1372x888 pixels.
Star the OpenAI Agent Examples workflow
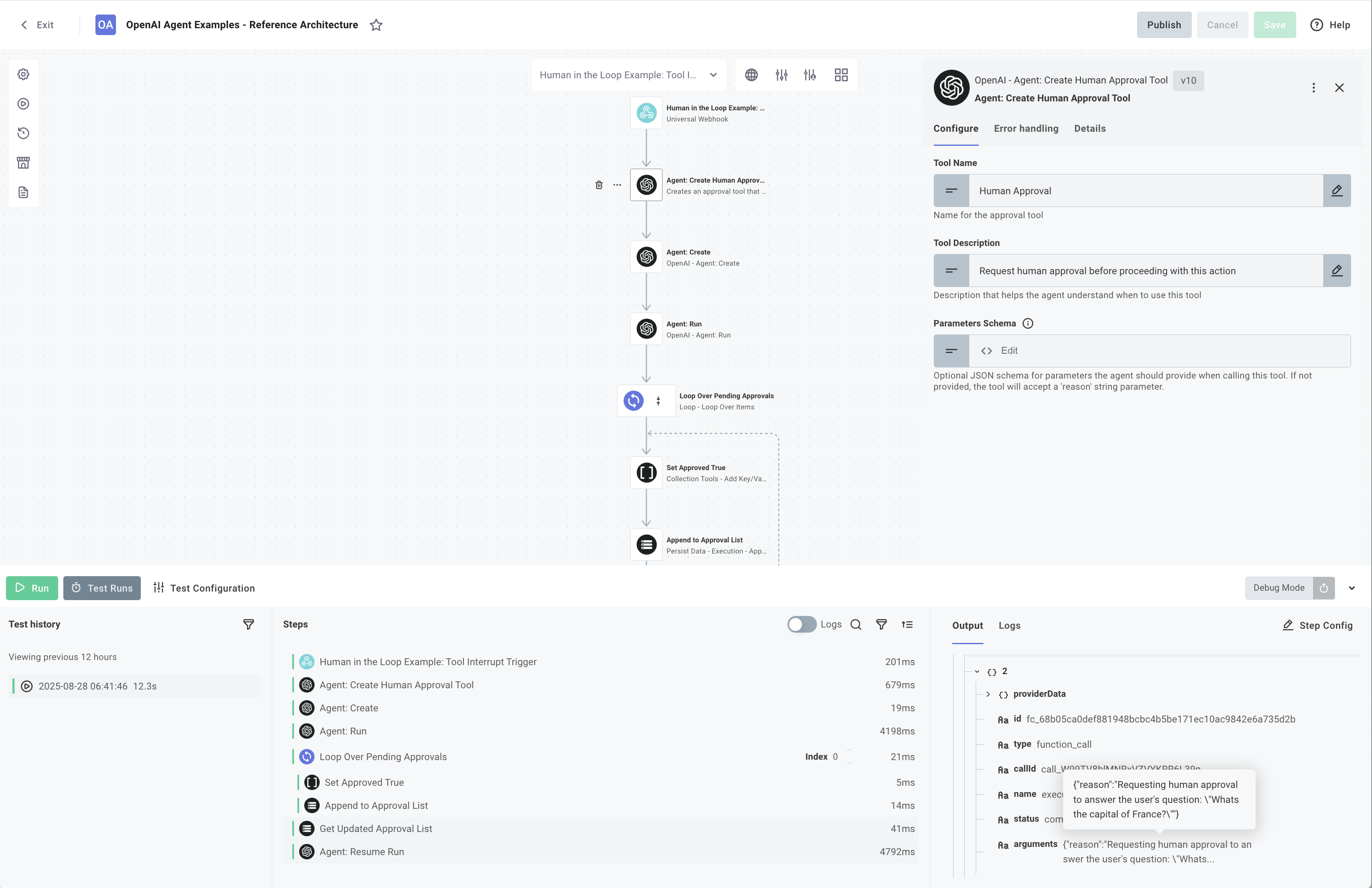(377, 25)
